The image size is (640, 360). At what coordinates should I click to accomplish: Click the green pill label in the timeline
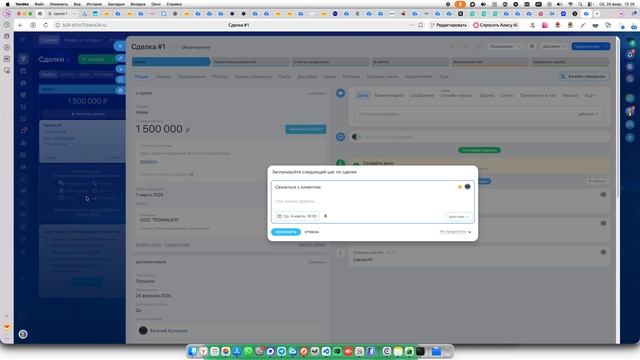(x=479, y=150)
